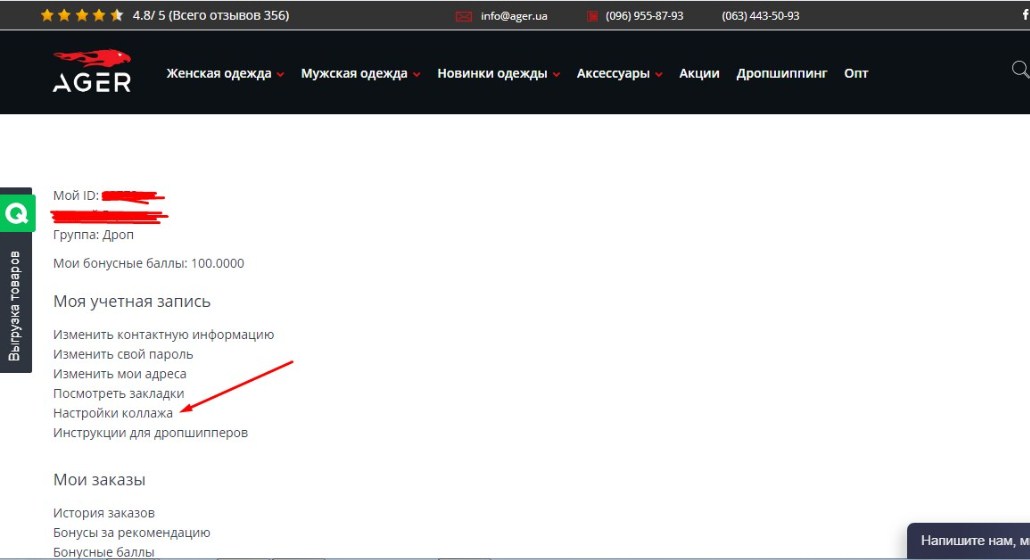Click the AGER logo
This screenshot has width=1030, height=560.
click(x=92, y=72)
